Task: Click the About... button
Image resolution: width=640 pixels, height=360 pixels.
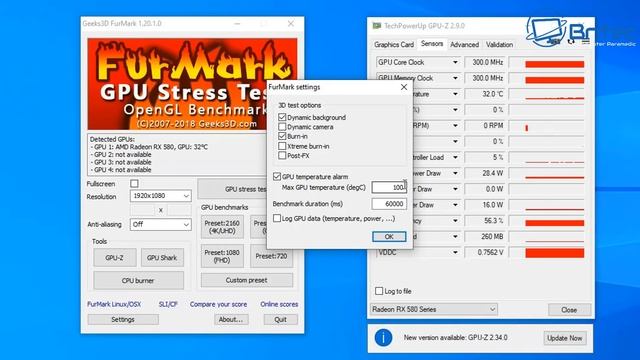Action: point(231,320)
